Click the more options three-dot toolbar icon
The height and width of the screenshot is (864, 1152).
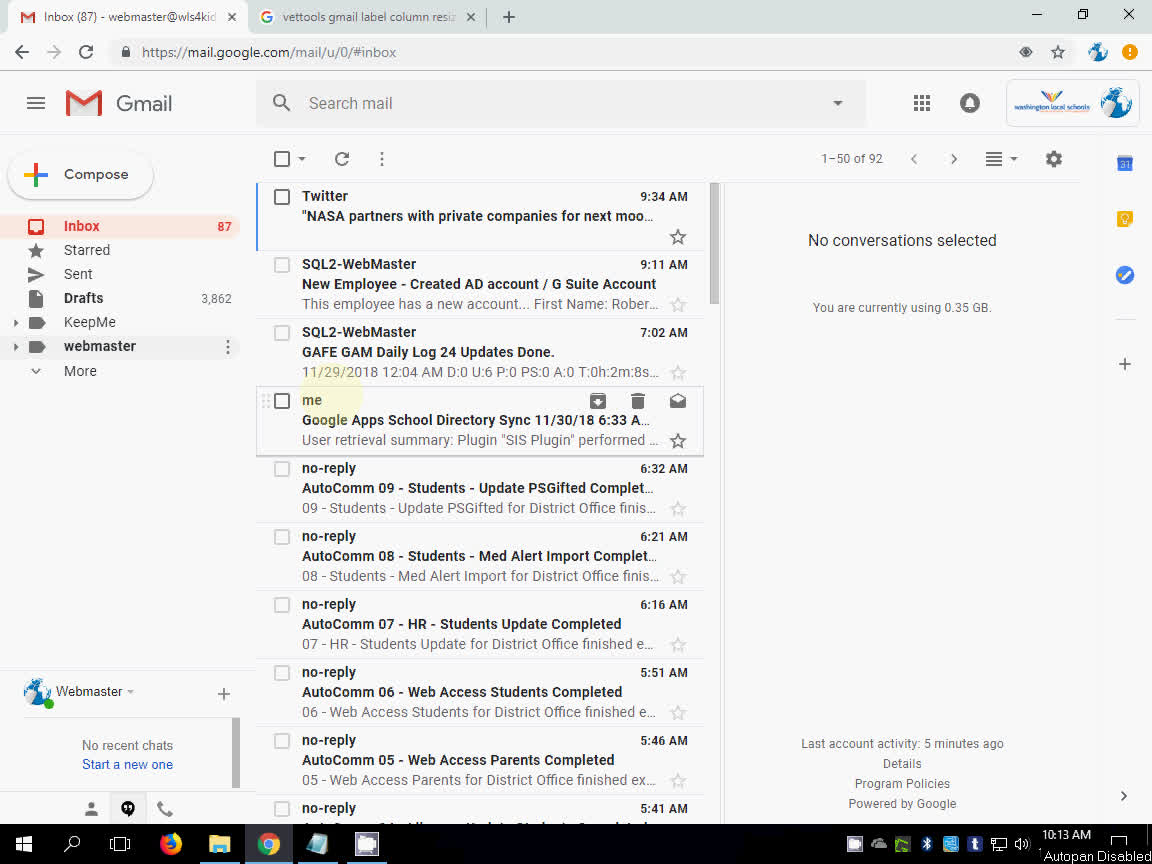(x=382, y=158)
